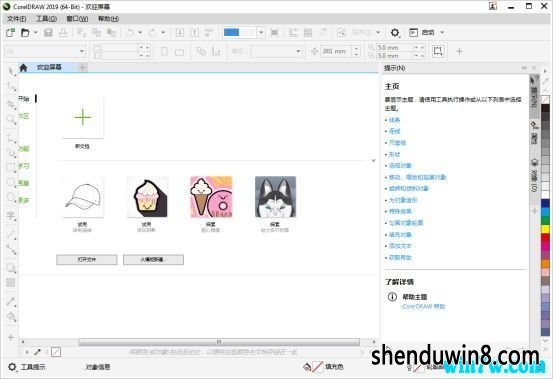Click the Save floppy disk icon
553x379 pixels.
coord(48,33)
